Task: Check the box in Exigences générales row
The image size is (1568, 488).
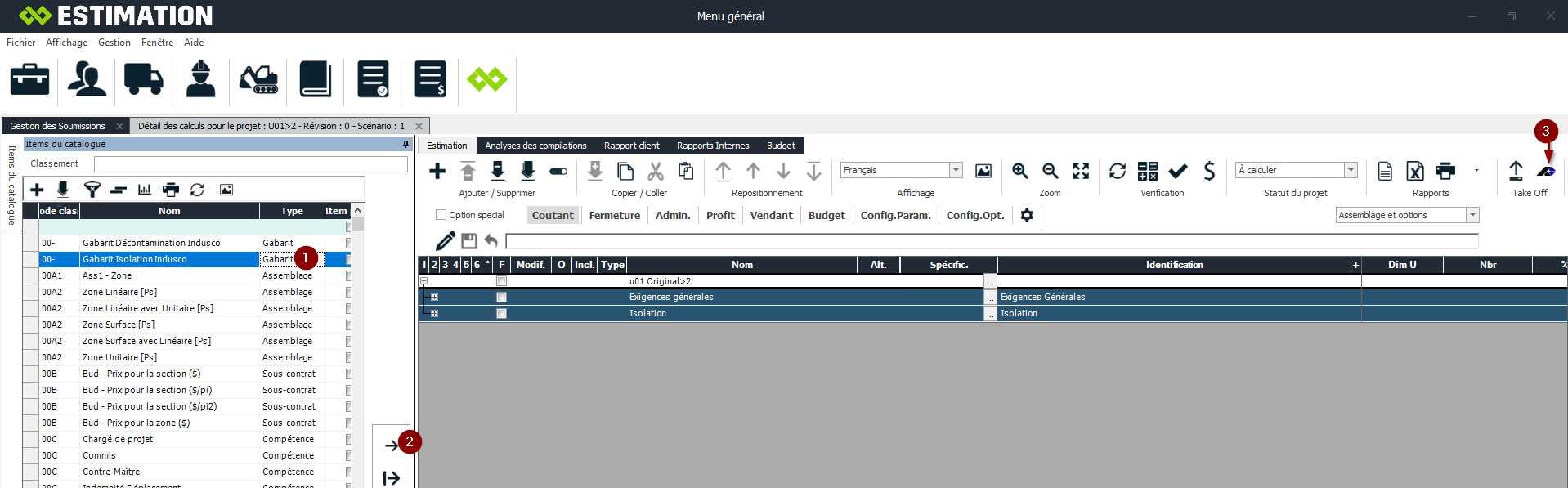Action: (x=501, y=298)
